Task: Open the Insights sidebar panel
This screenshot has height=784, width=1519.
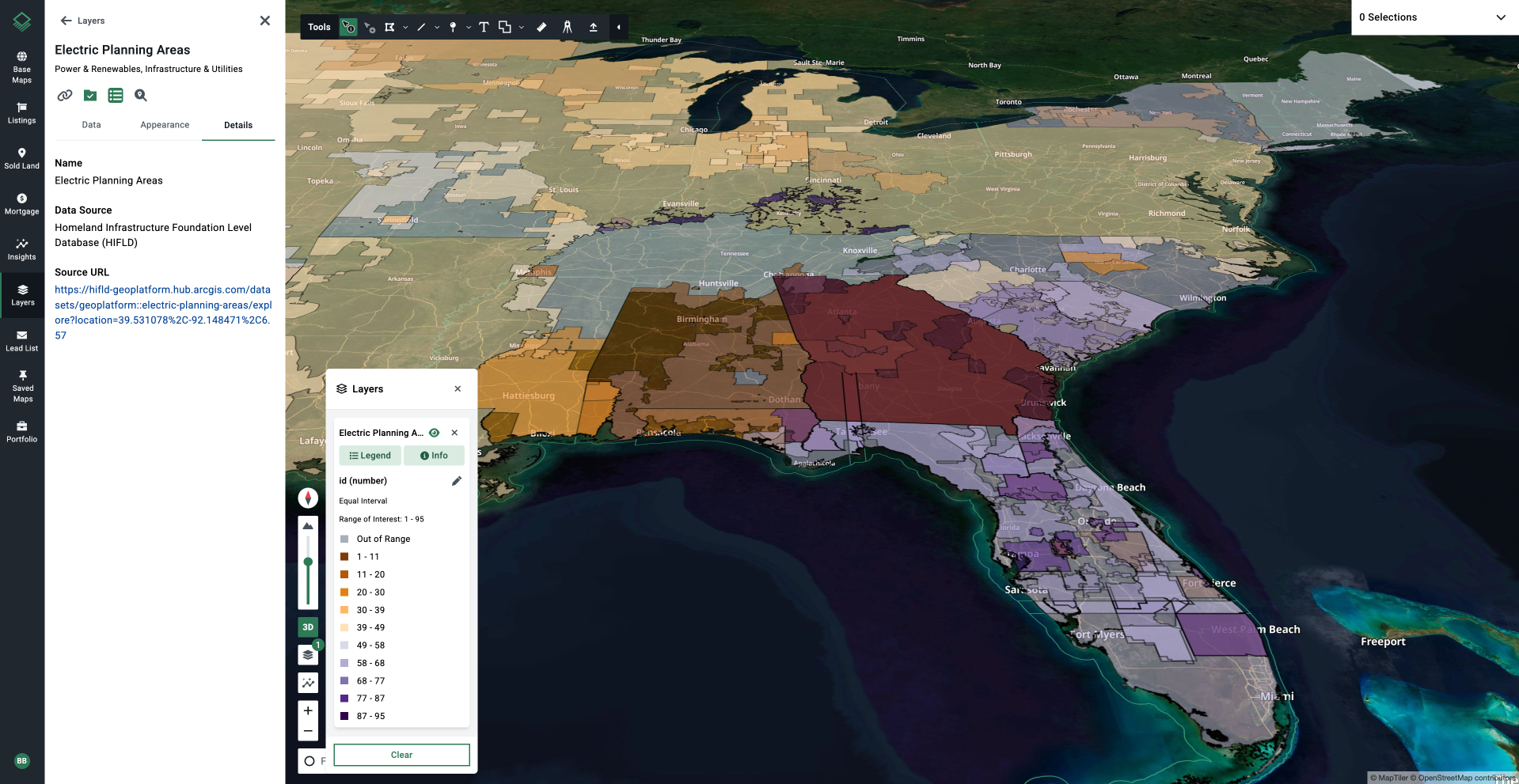Action: 22,245
